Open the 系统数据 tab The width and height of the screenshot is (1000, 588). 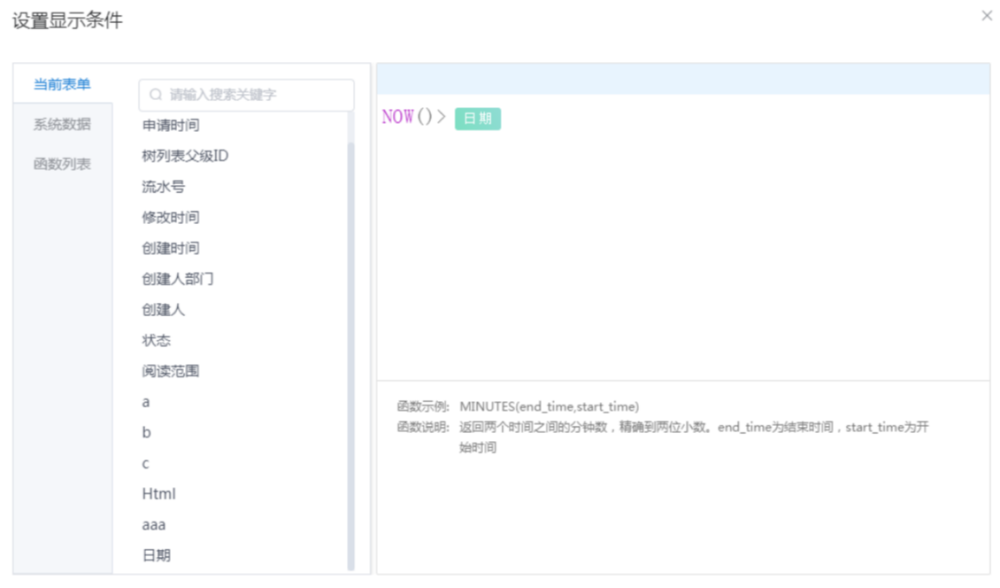(62, 124)
